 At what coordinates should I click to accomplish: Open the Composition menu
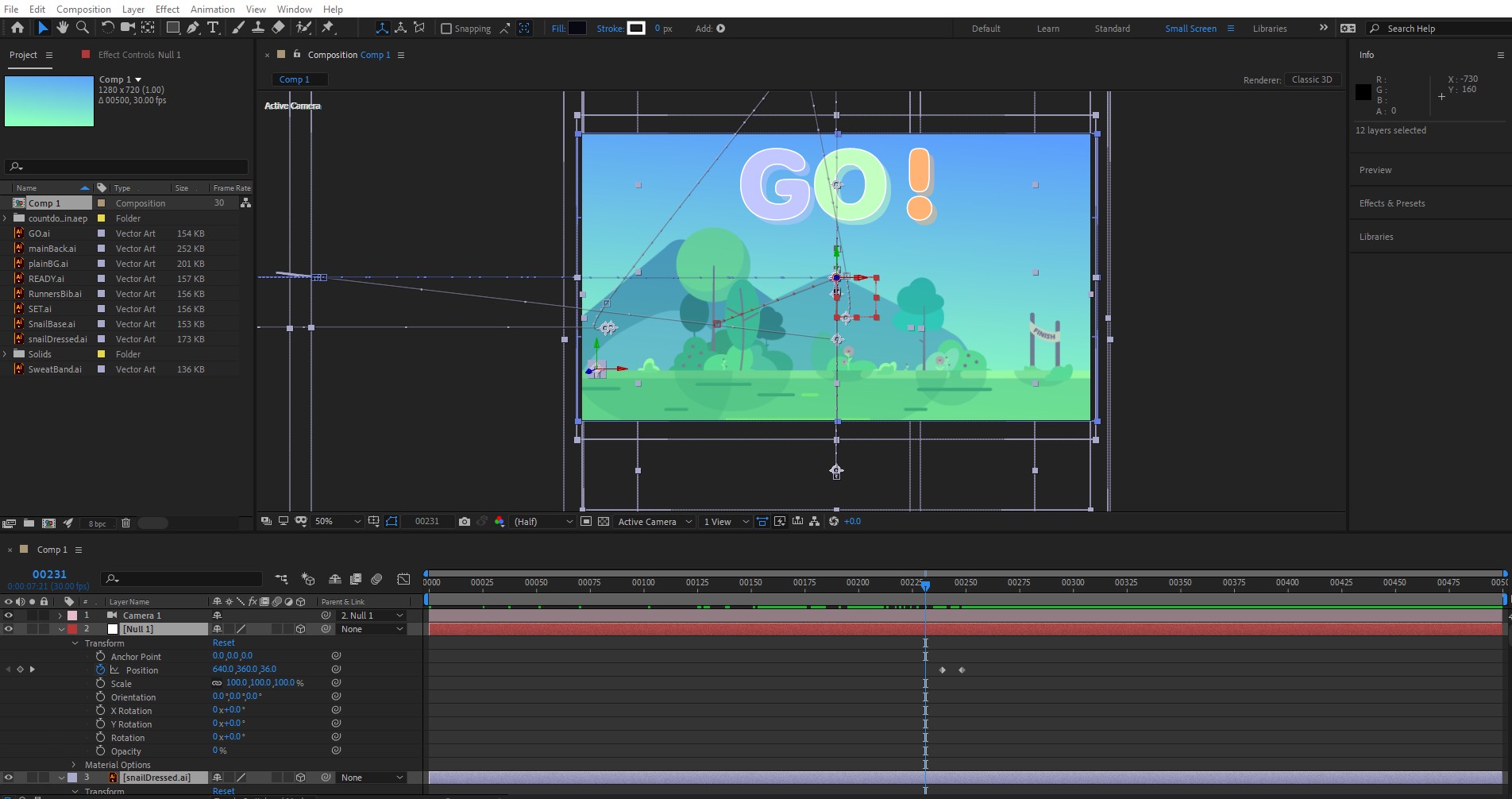83,9
